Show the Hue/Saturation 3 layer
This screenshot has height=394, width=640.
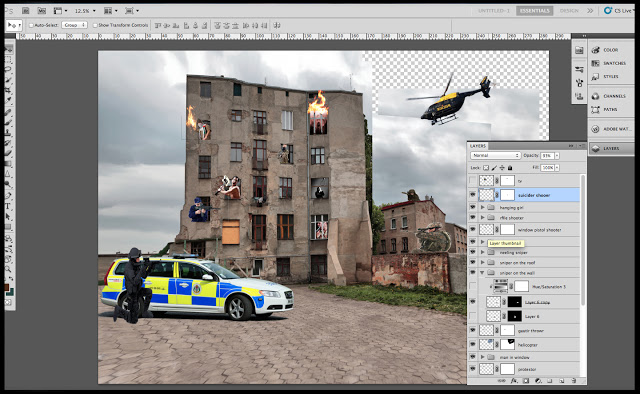point(473,287)
